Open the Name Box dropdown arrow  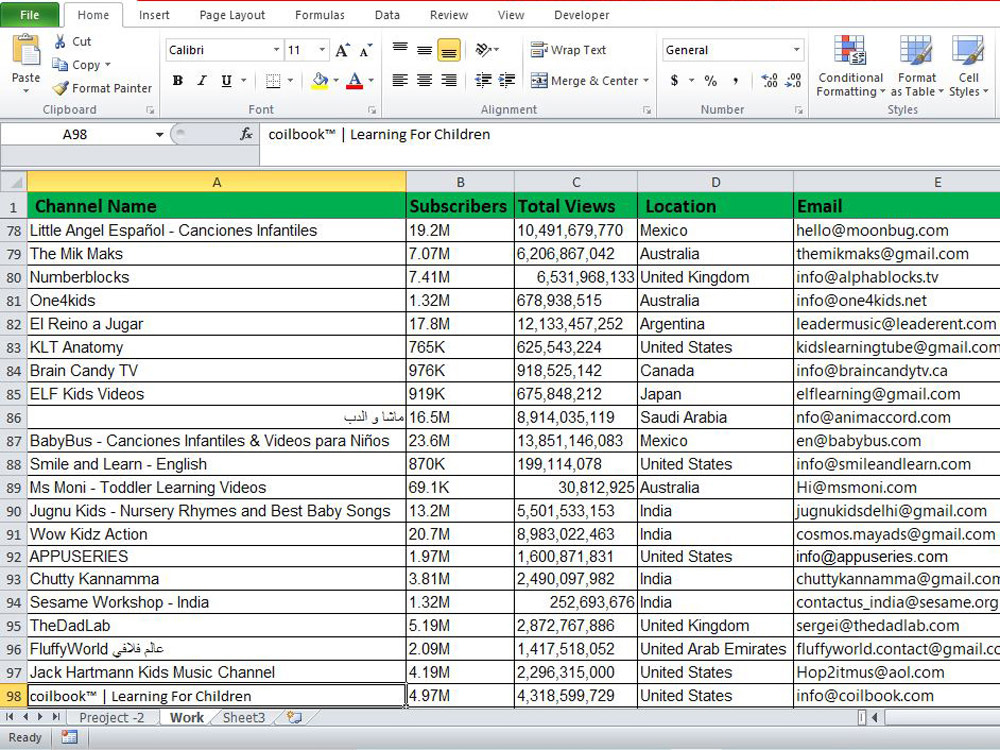[x=159, y=135]
